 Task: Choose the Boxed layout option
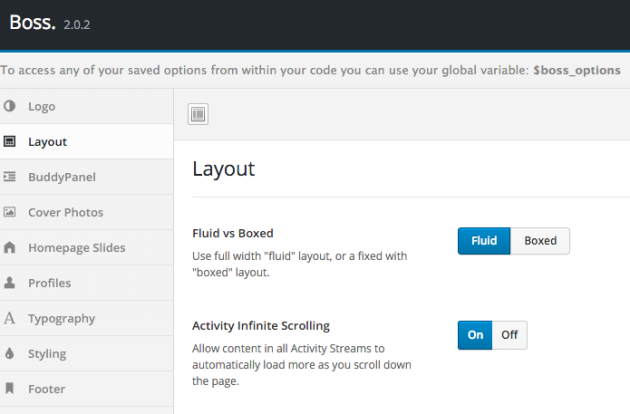click(540, 241)
